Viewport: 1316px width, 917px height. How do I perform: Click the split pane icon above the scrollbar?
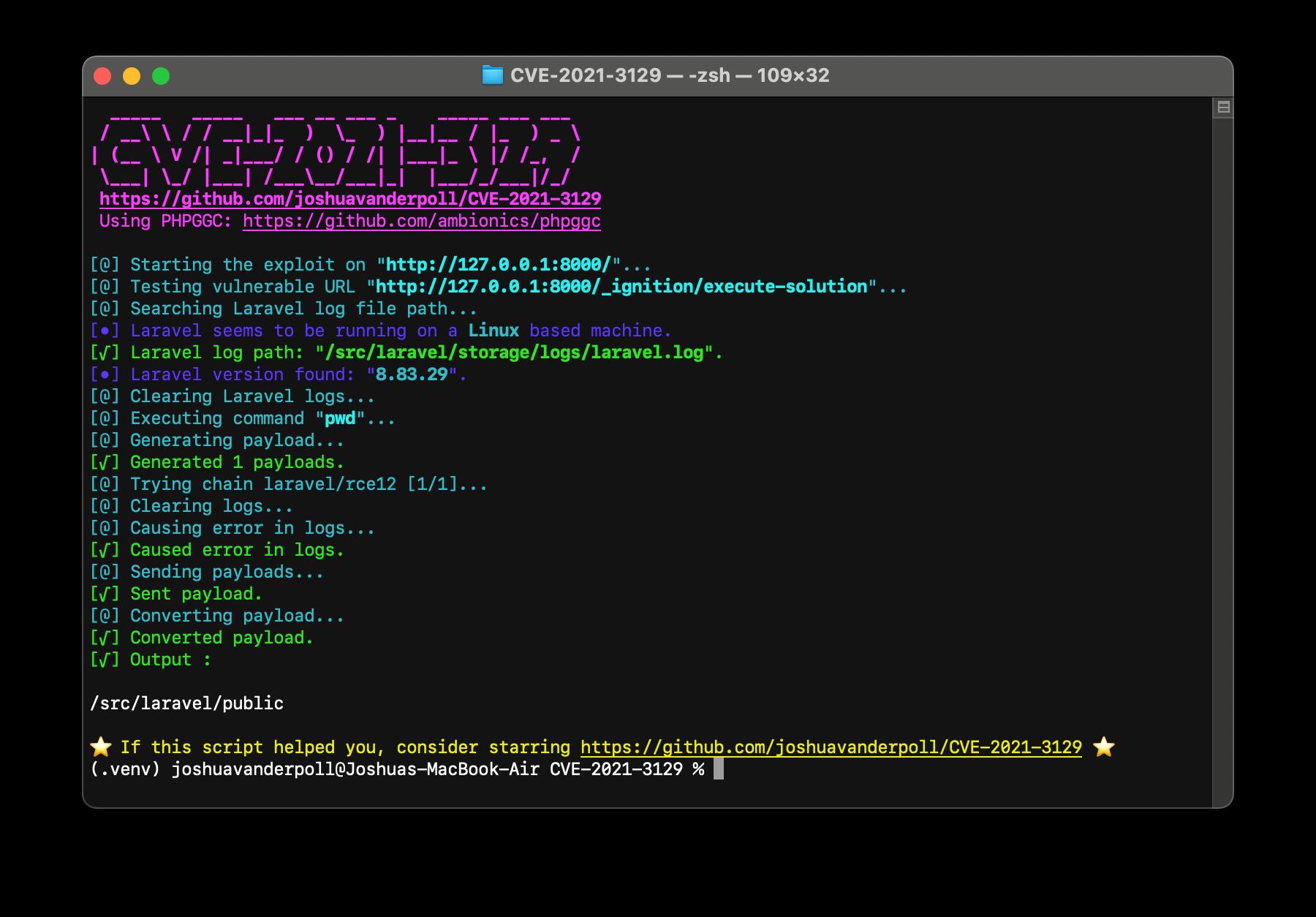(x=1223, y=107)
